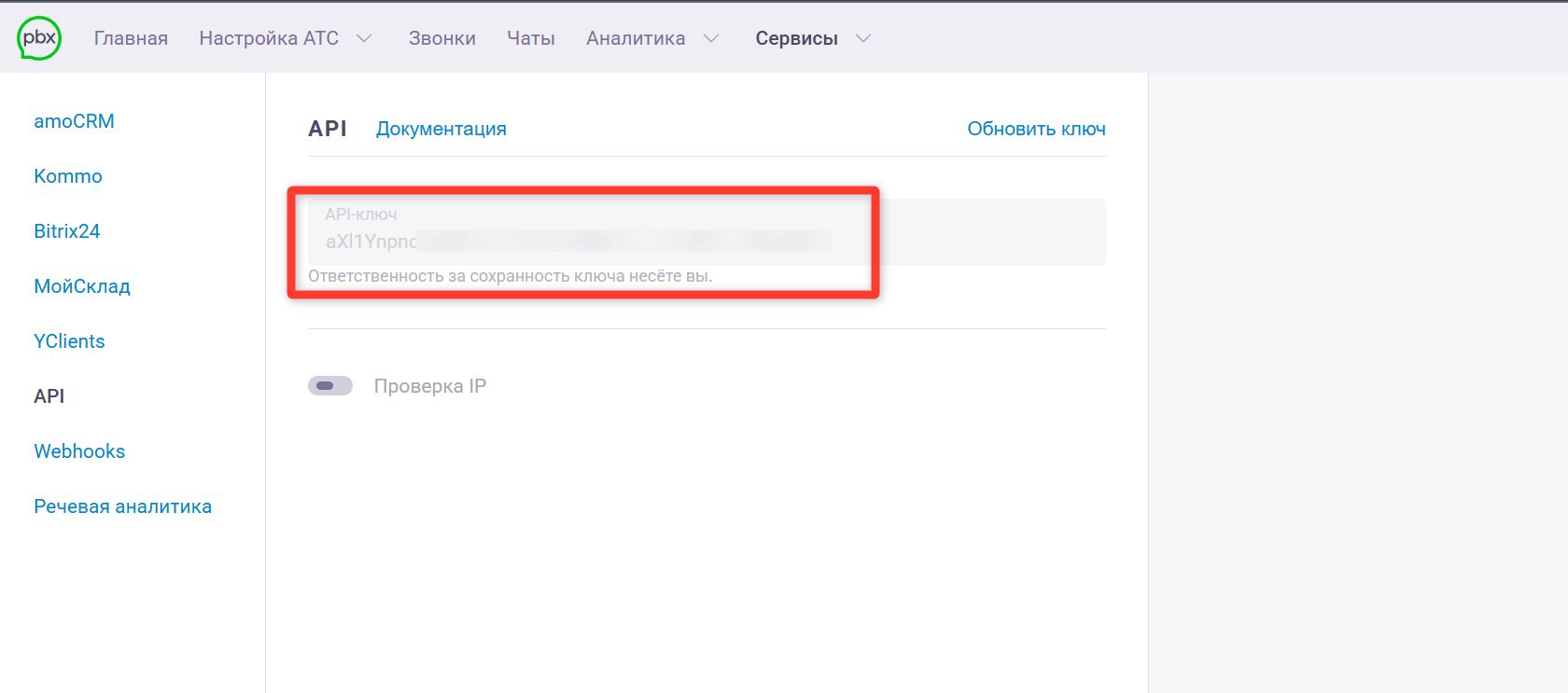Select Kommo in the sidebar
The image size is (1568, 693).
click(x=68, y=176)
